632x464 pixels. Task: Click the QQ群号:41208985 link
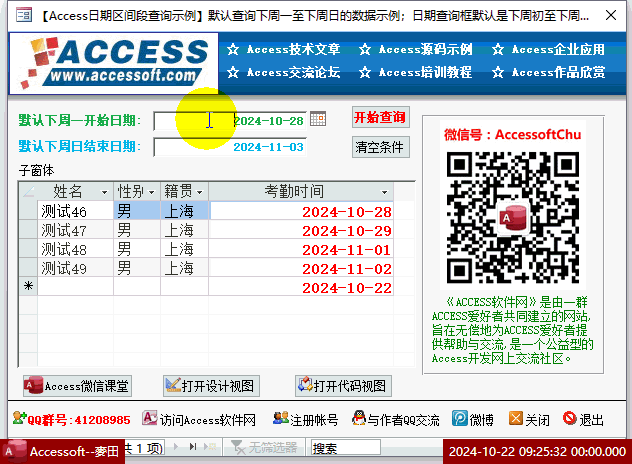pyautogui.click(x=71, y=420)
